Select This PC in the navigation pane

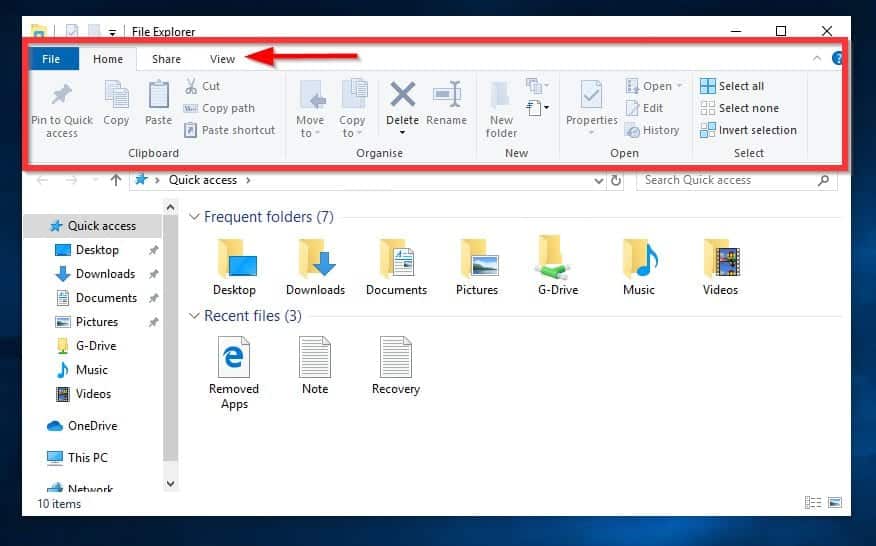pyautogui.click(x=88, y=458)
